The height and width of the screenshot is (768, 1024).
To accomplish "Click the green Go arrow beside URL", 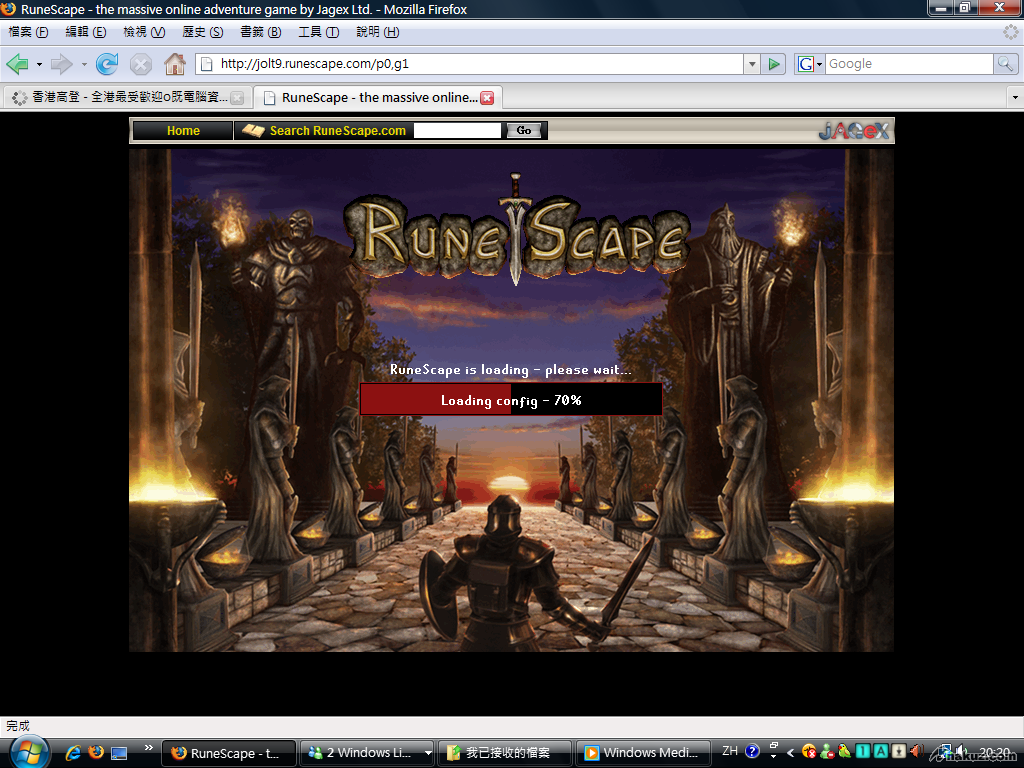I will click(x=774, y=64).
